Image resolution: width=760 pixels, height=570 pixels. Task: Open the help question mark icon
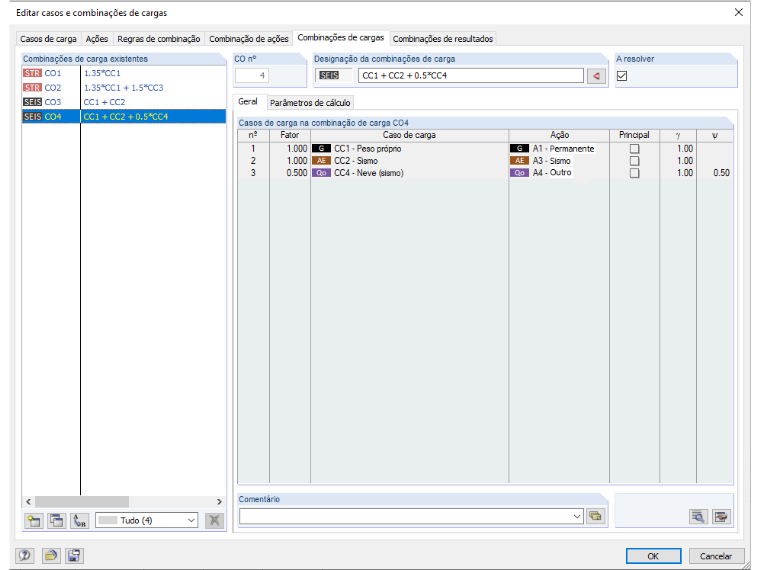25,555
